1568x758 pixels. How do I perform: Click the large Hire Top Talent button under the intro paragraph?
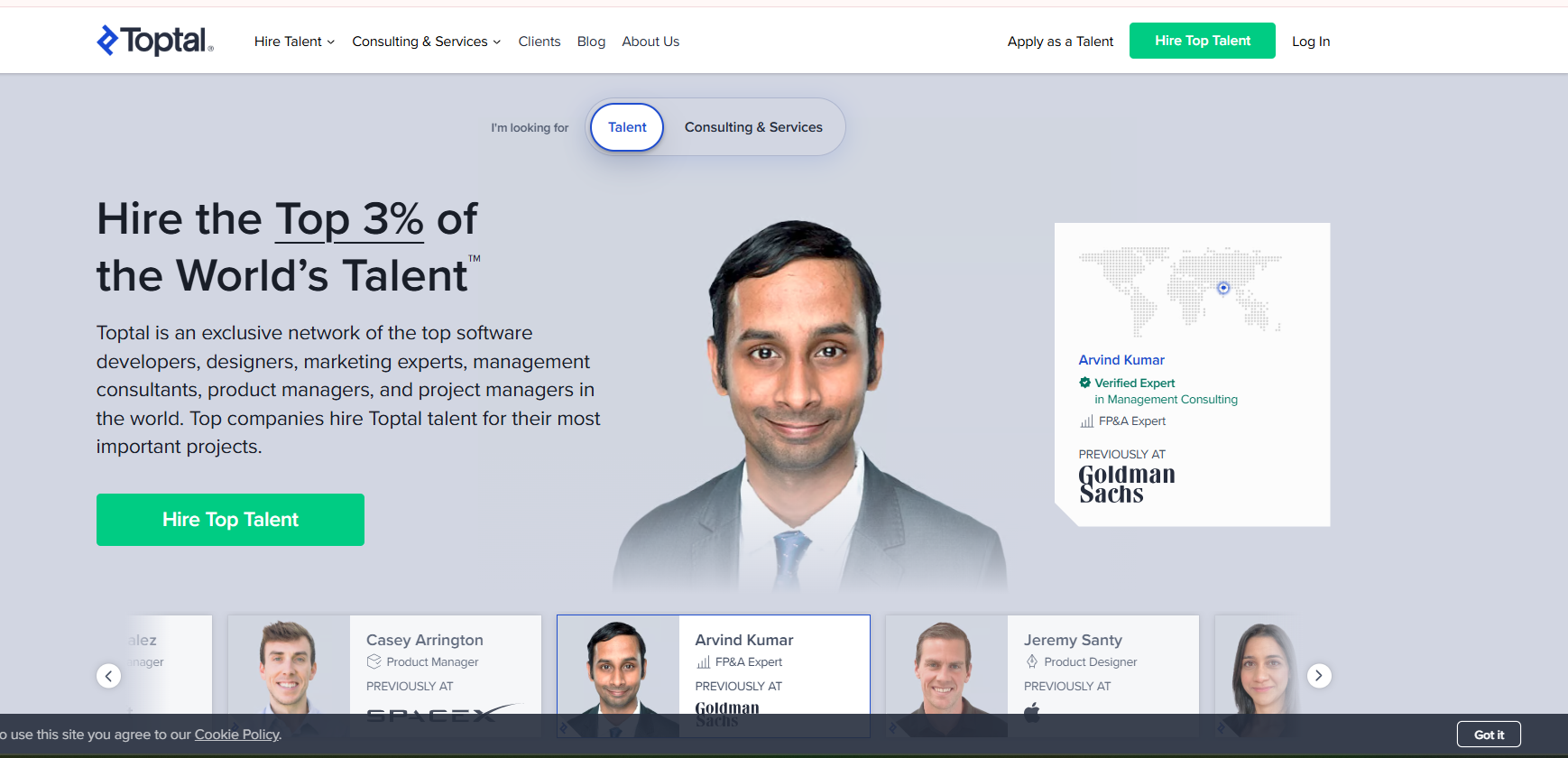[230, 520]
